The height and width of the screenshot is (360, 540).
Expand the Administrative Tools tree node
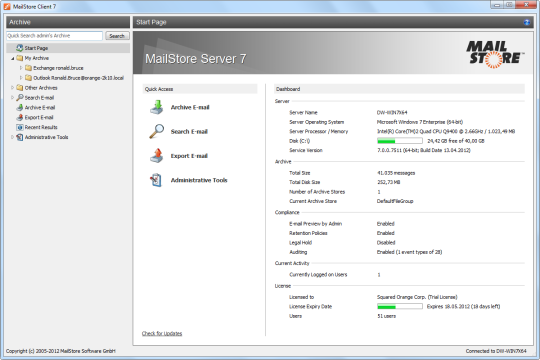[x=13, y=137]
